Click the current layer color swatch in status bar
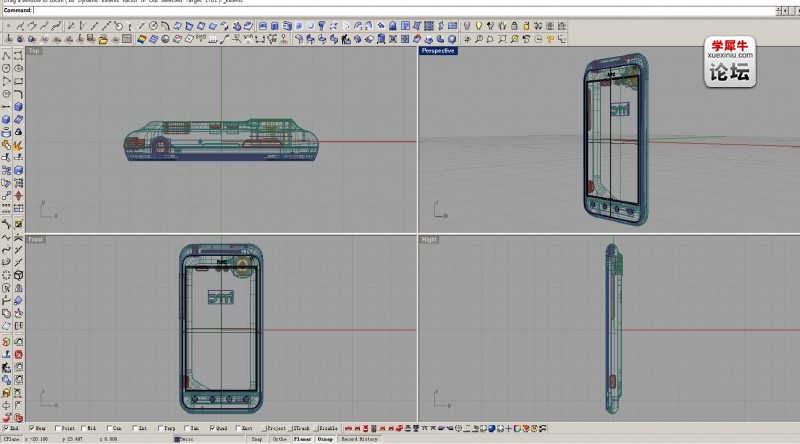The height and width of the screenshot is (444, 800). tap(177, 439)
